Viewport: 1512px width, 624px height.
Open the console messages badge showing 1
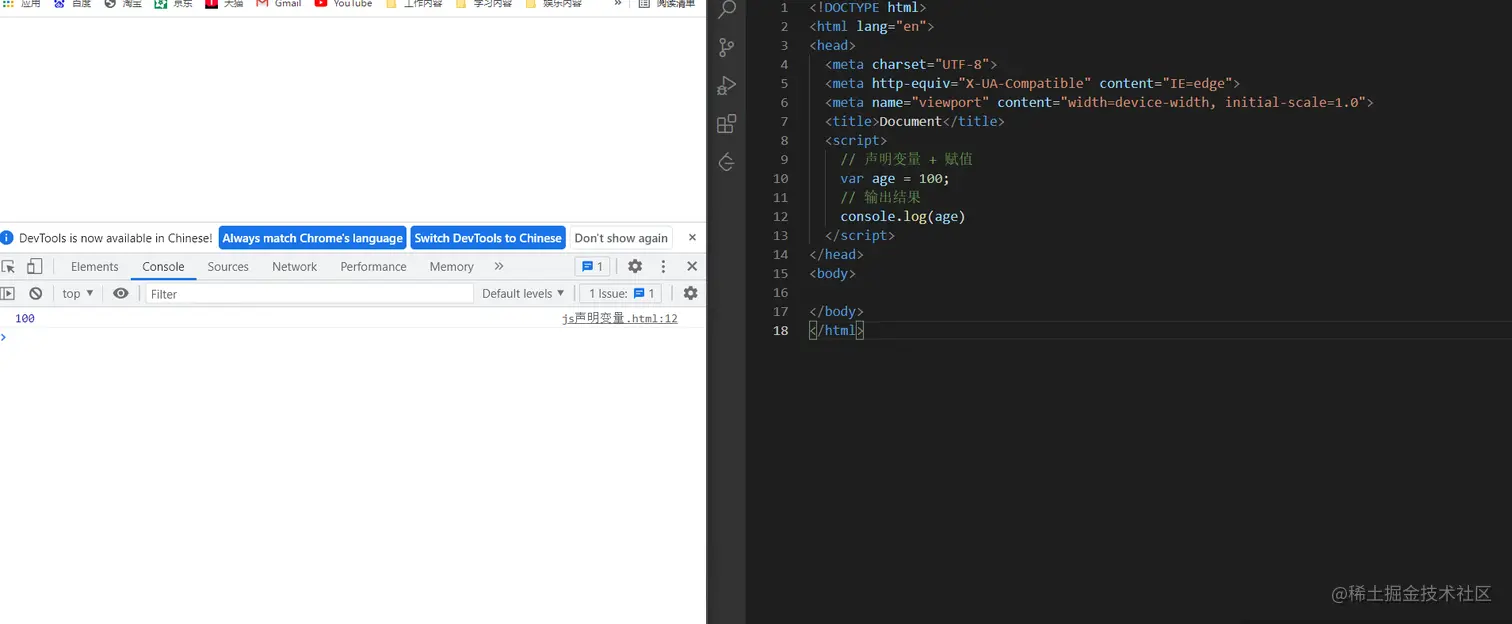pos(592,266)
